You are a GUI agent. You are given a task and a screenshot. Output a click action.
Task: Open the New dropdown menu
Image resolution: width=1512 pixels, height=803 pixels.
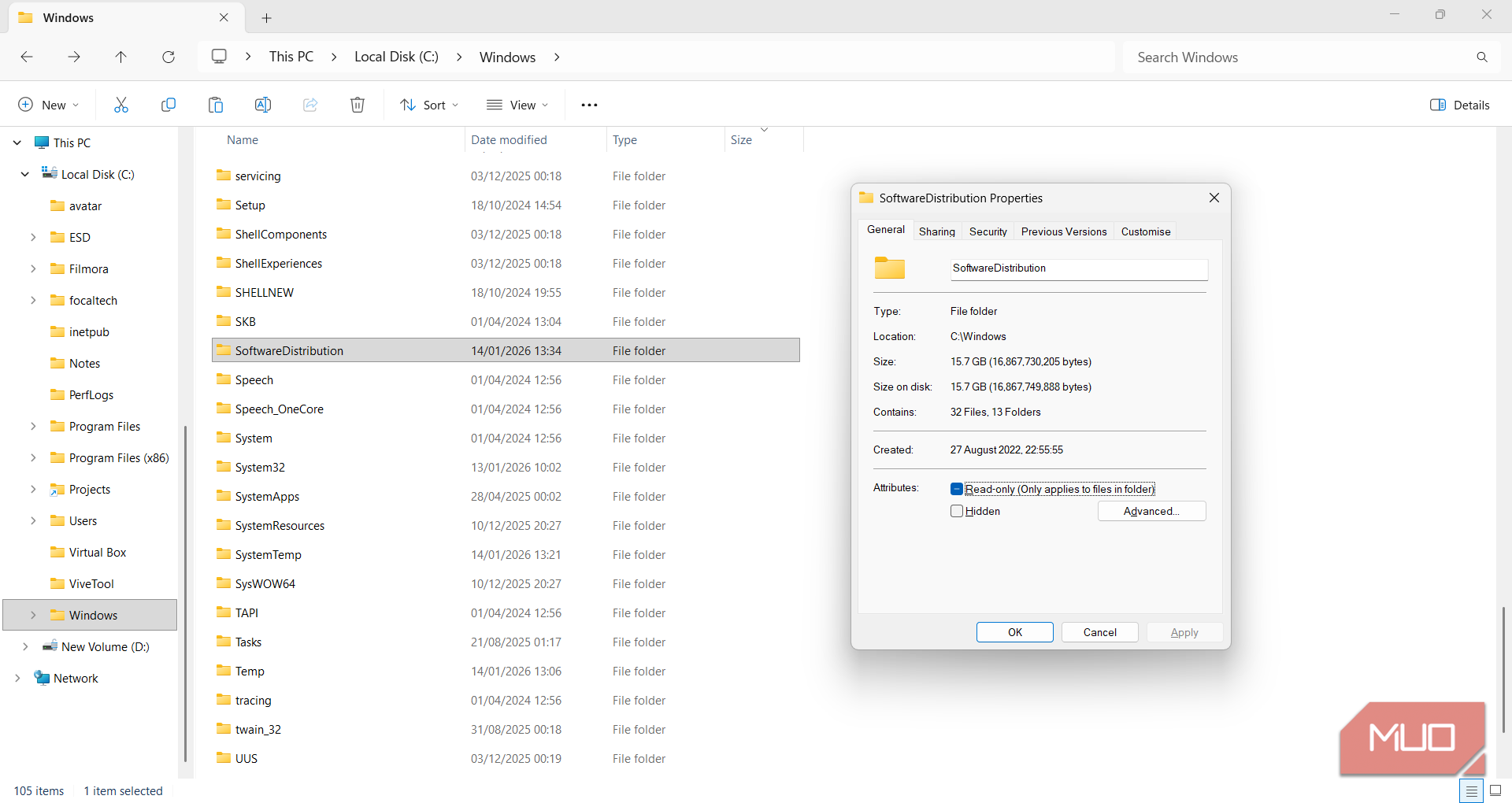tap(49, 105)
